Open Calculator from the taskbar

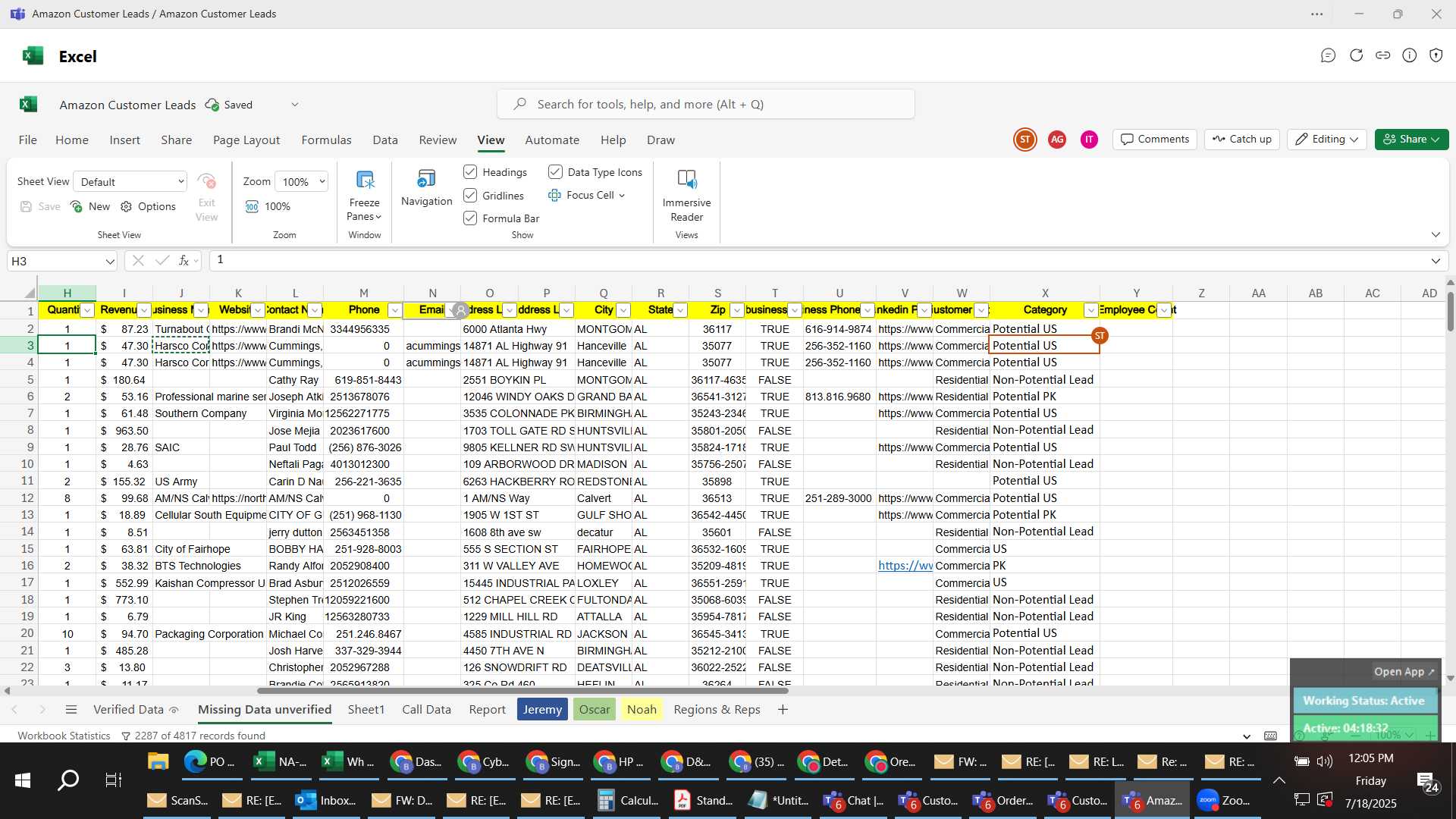[628, 800]
